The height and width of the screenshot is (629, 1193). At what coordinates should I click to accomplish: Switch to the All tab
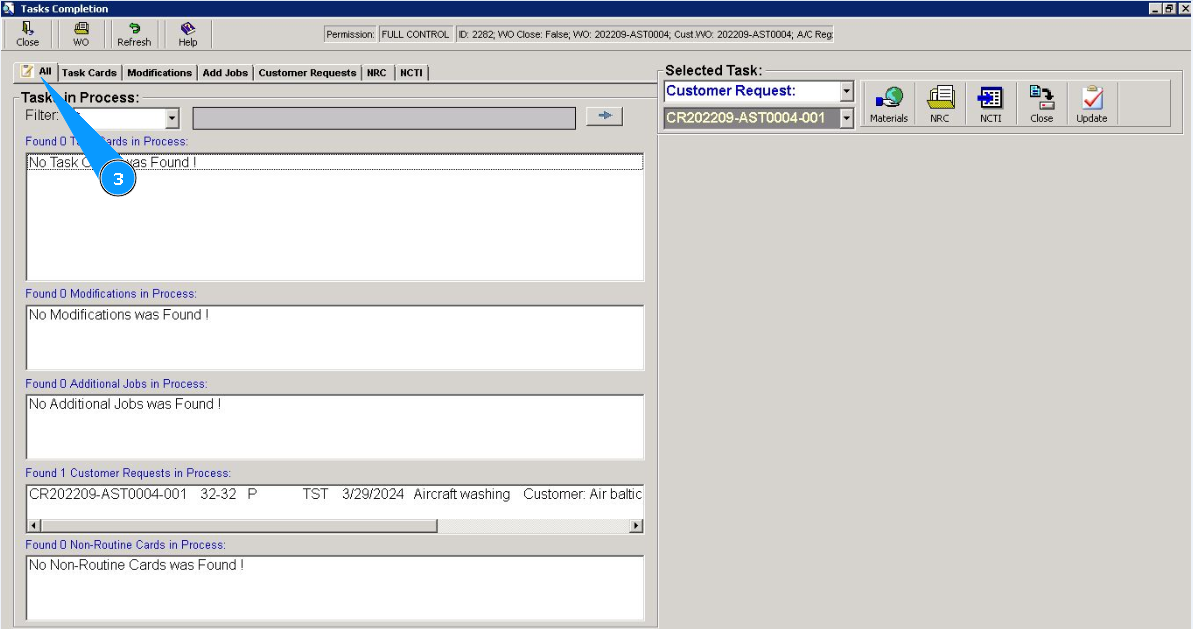point(37,71)
